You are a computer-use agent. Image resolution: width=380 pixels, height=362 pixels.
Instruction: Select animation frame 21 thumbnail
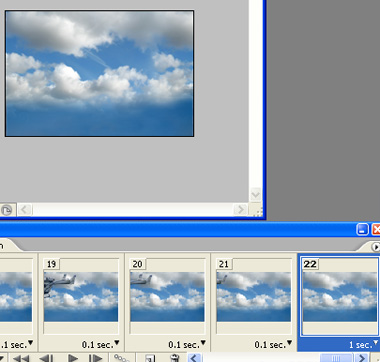coord(254,296)
